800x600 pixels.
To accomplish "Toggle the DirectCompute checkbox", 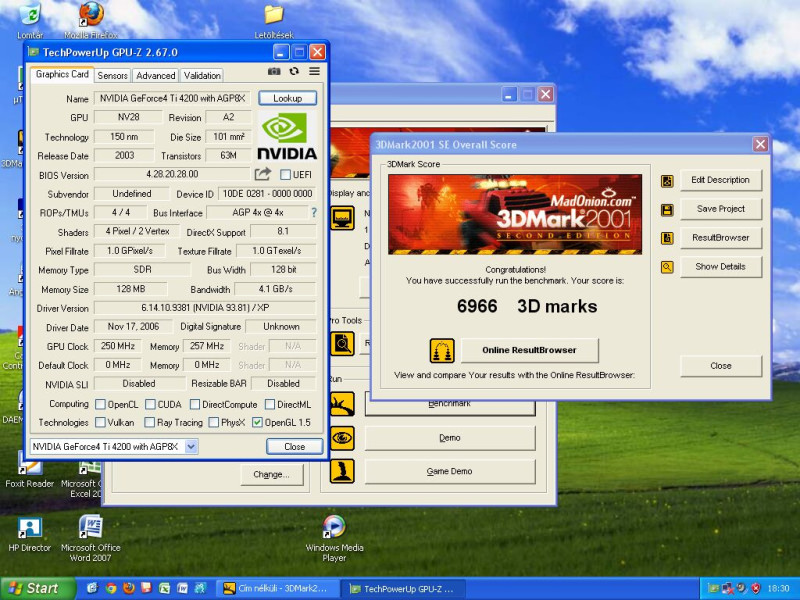I will click(194, 405).
